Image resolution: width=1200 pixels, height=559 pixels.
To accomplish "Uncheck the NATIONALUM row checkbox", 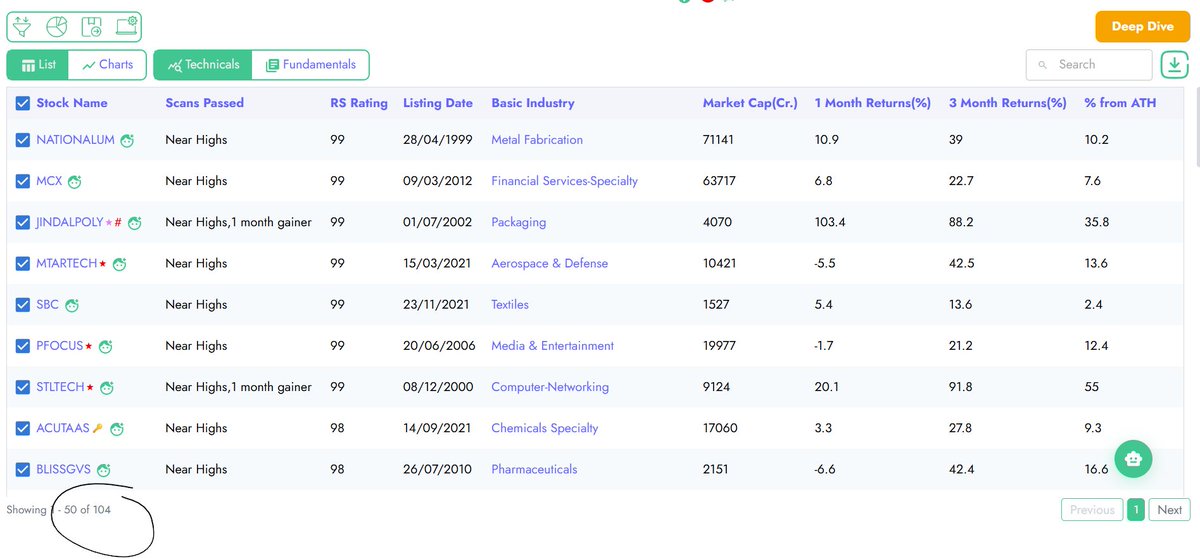I will tap(23, 140).
